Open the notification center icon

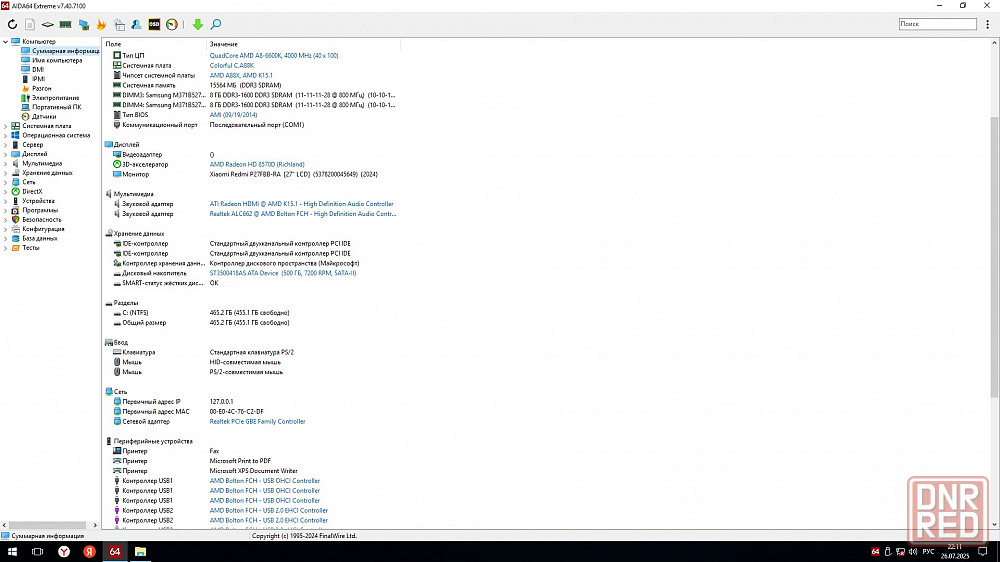[983, 552]
